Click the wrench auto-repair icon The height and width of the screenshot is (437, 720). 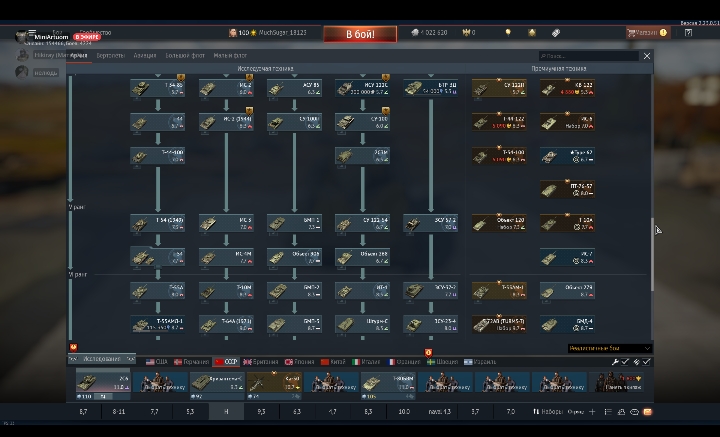615,362
